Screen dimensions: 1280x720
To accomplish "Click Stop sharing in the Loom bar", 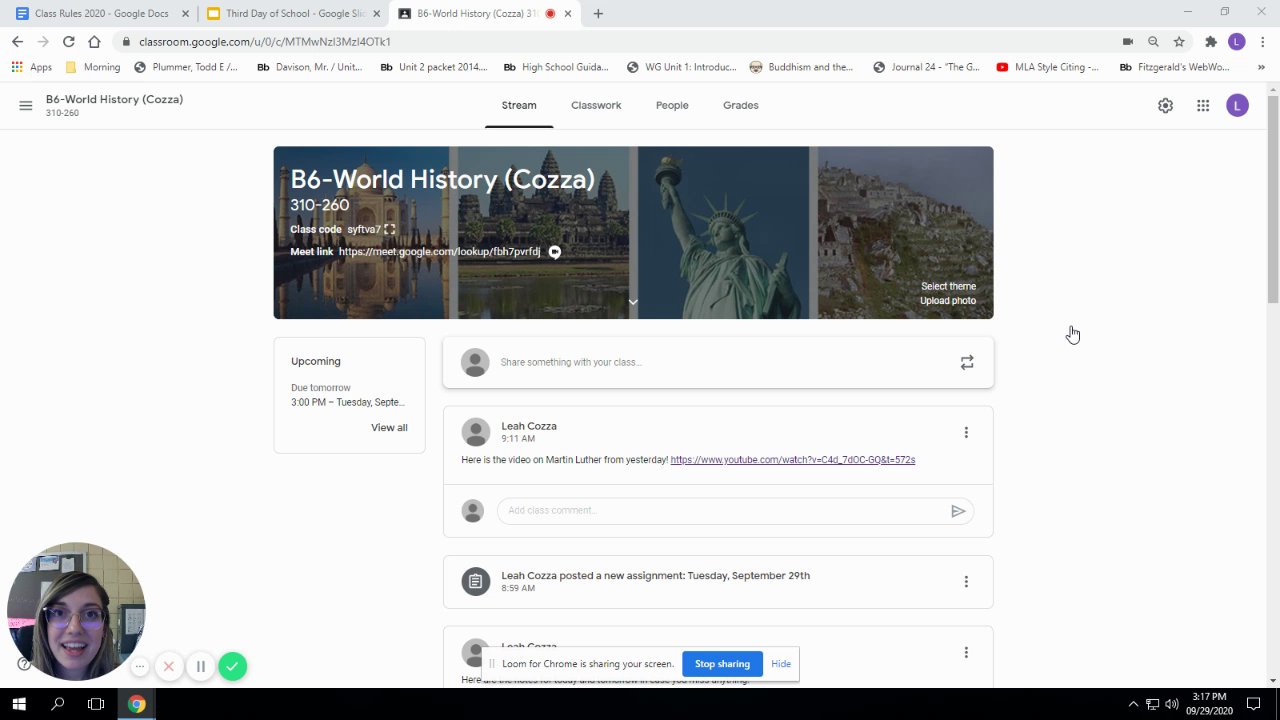I will 722,664.
